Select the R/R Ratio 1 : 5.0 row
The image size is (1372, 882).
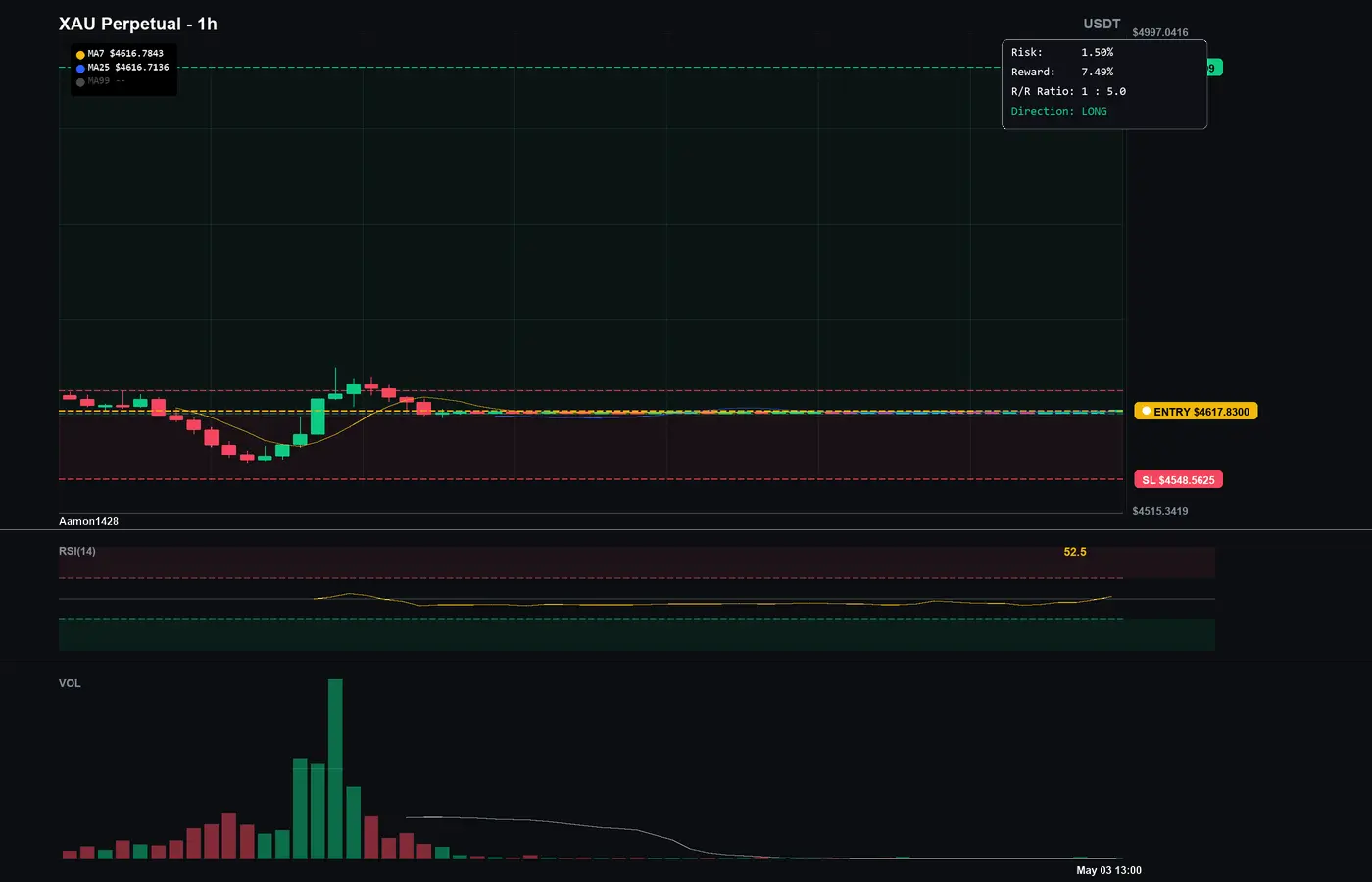pos(1068,91)
